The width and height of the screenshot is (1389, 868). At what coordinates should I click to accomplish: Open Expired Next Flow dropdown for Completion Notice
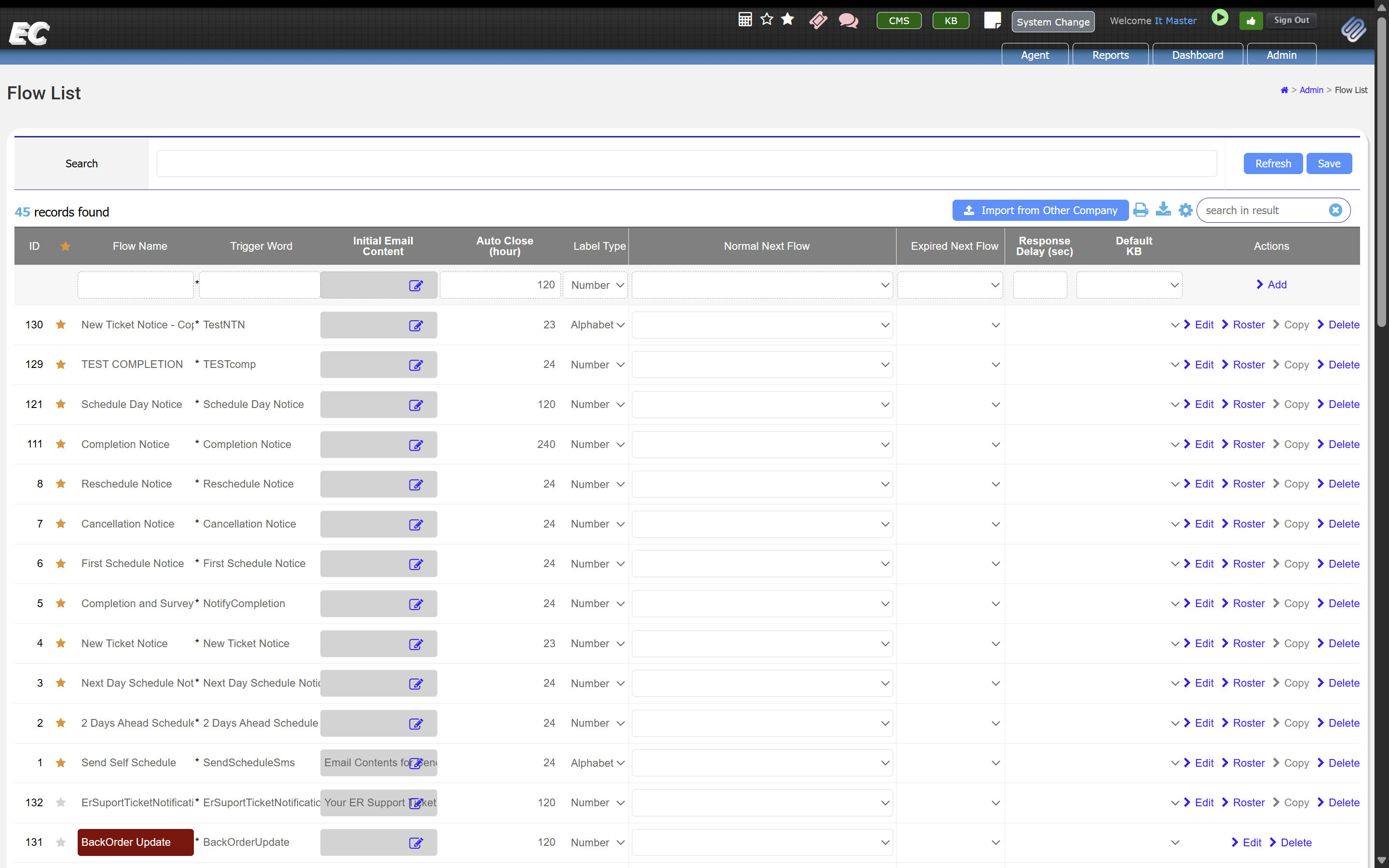click(x=950, y=445)
